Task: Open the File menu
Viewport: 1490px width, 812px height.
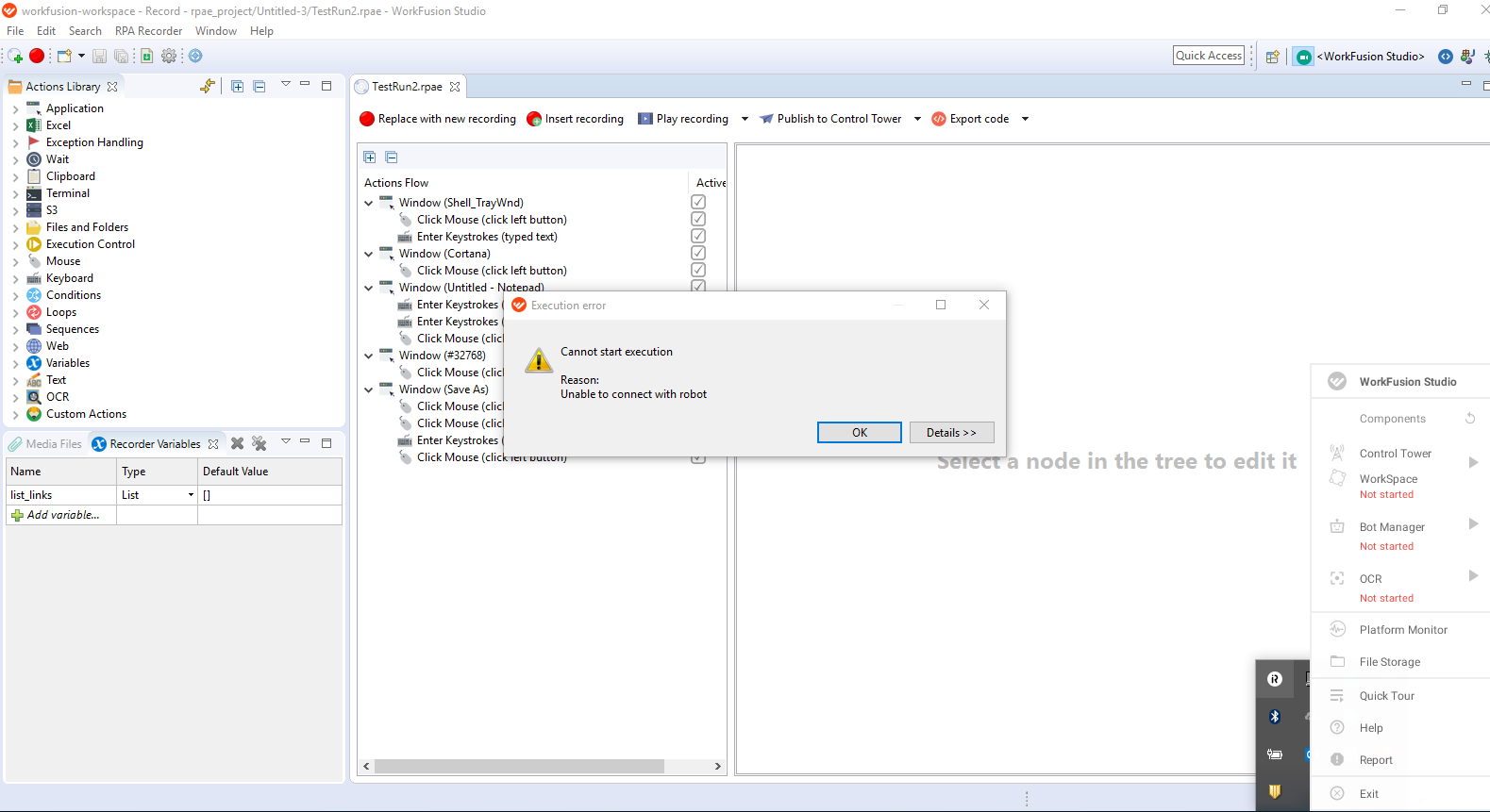Action: coord(15,31)
